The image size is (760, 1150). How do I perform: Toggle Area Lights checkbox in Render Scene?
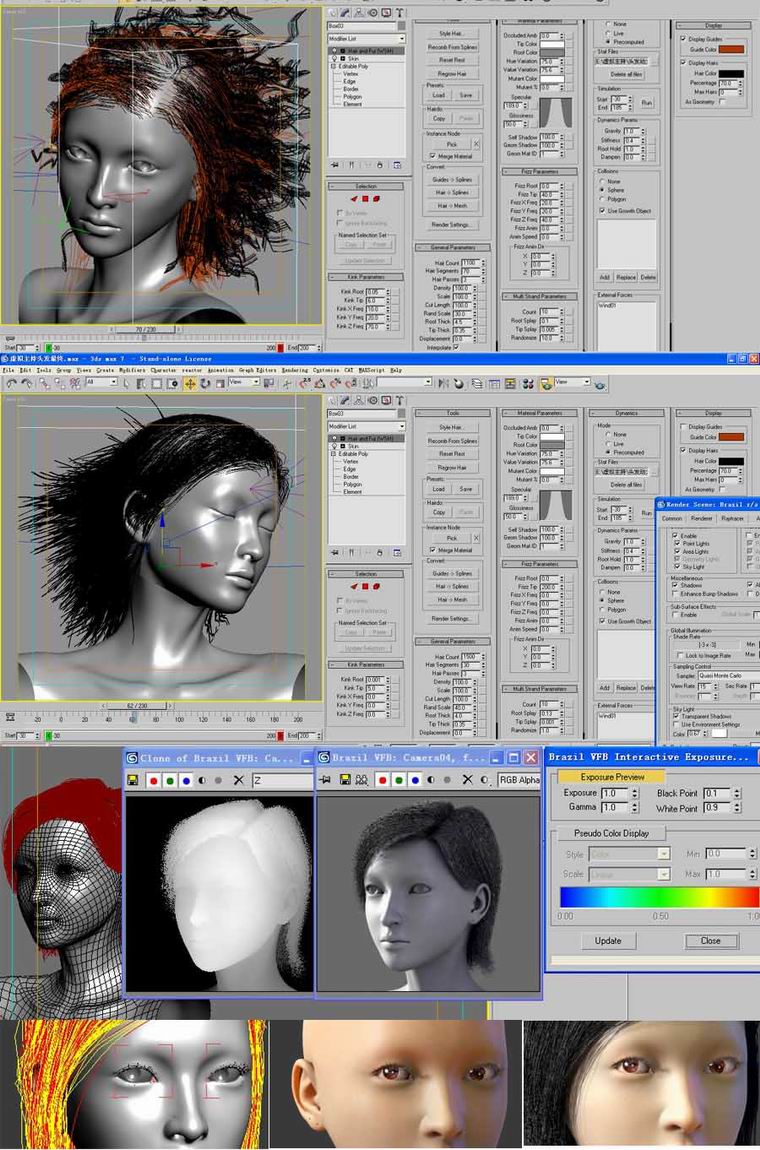coord(677,552)
